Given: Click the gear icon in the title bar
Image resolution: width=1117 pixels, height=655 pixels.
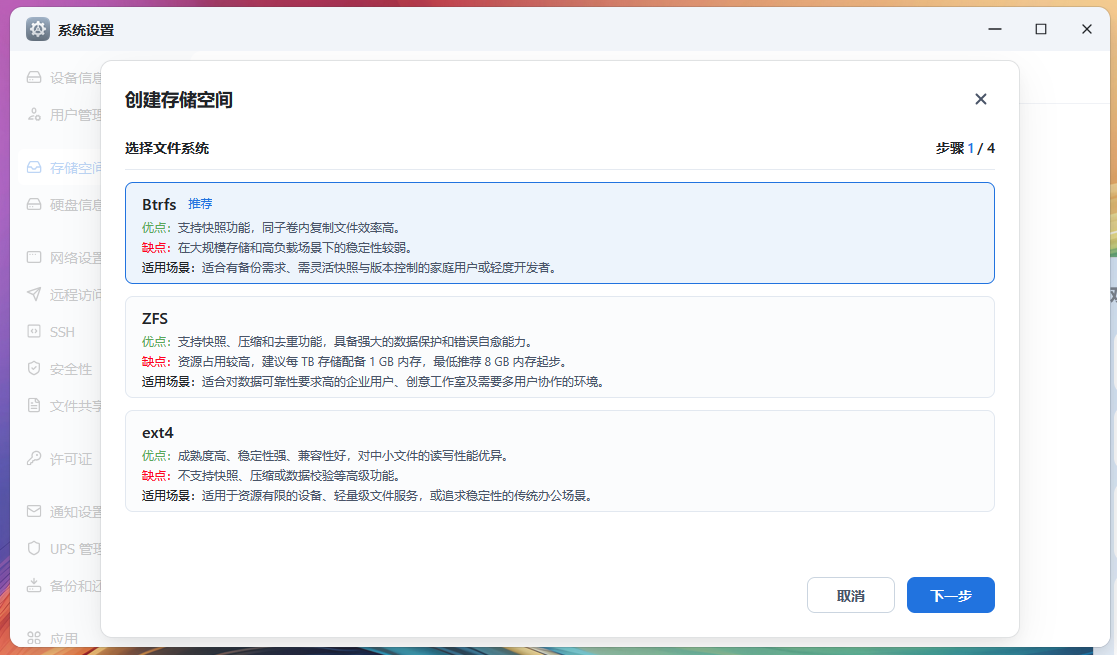Looking at the screenshot, I should pyautogui.click(x=37, y=29).
